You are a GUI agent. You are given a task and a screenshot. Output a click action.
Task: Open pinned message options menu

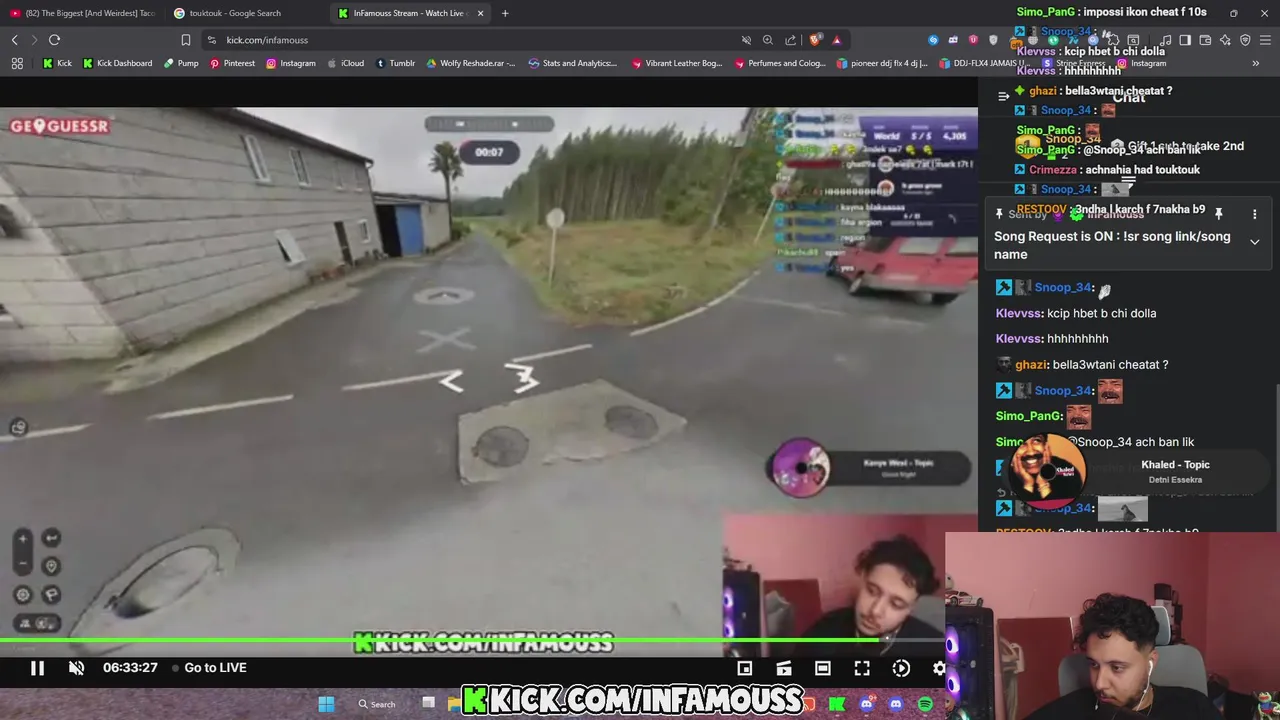[x=1254, y=214]
